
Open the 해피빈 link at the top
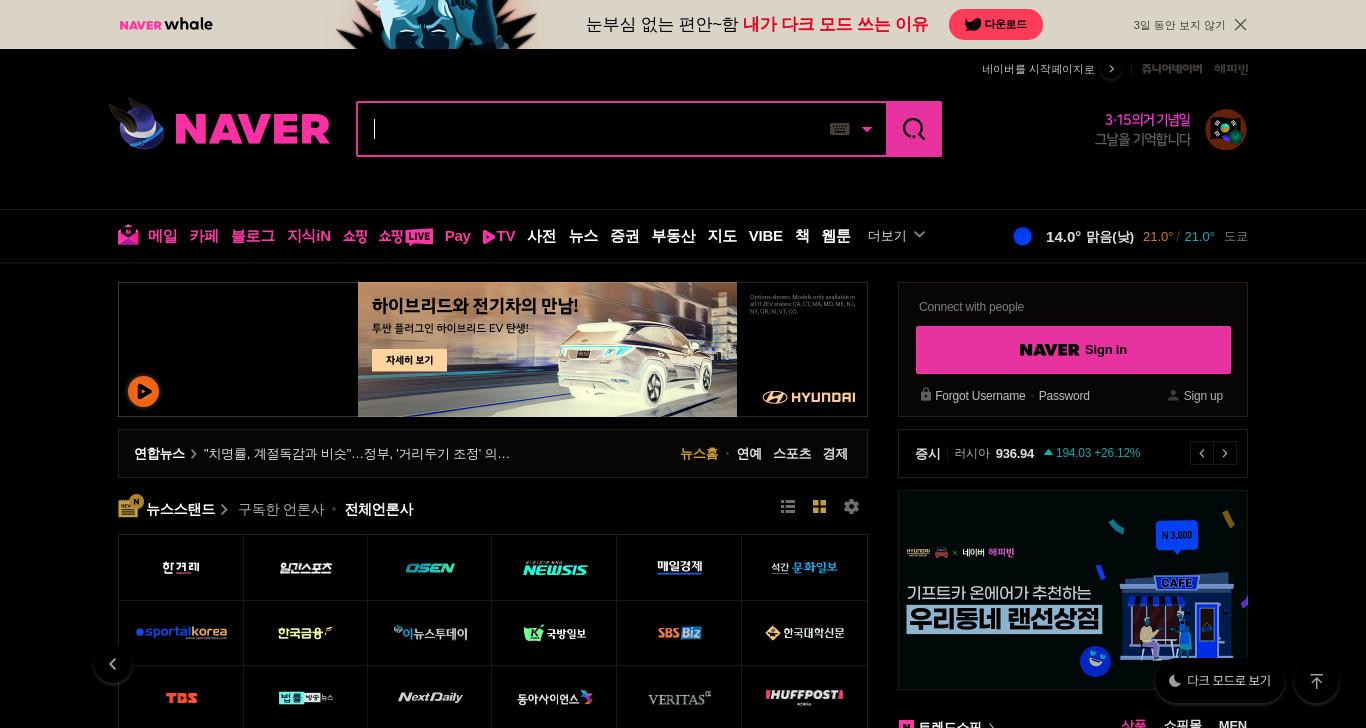coord(1231,69)
